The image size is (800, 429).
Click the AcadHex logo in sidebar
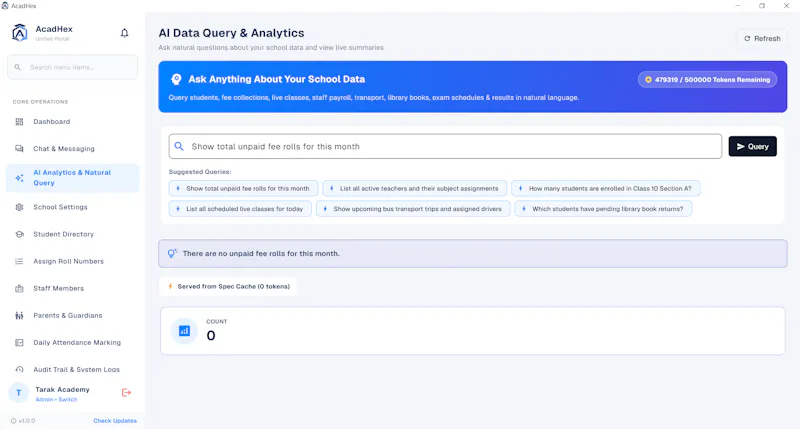[19, 33]
